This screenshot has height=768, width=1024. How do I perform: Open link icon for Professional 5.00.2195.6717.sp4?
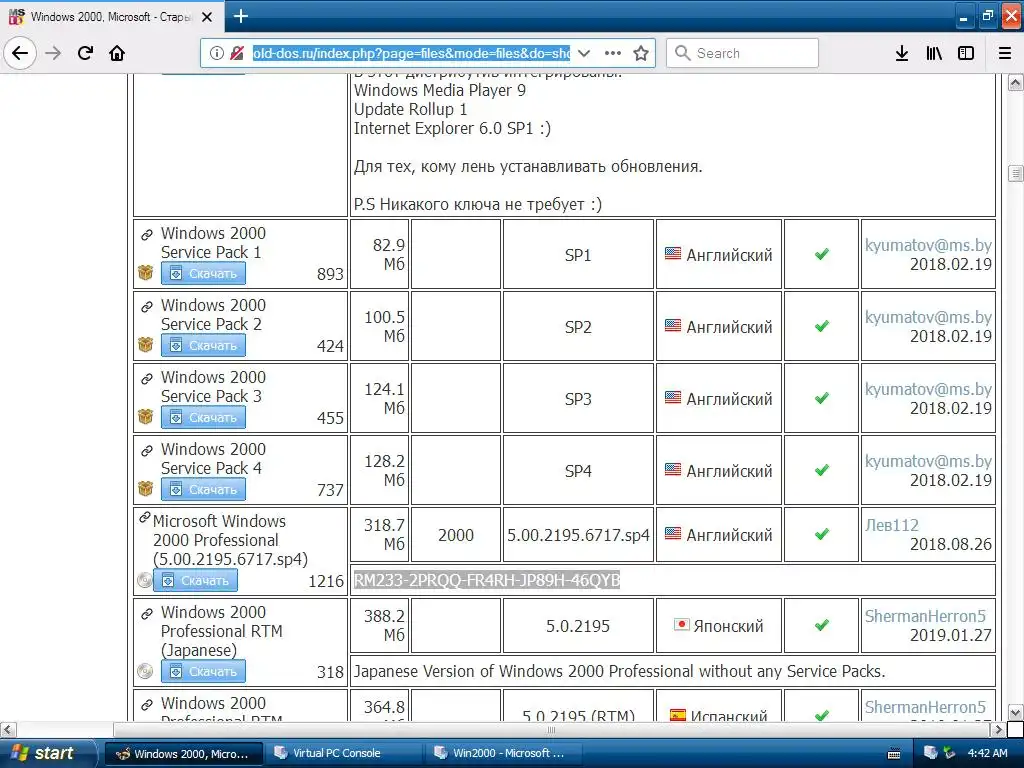[145, 518]
